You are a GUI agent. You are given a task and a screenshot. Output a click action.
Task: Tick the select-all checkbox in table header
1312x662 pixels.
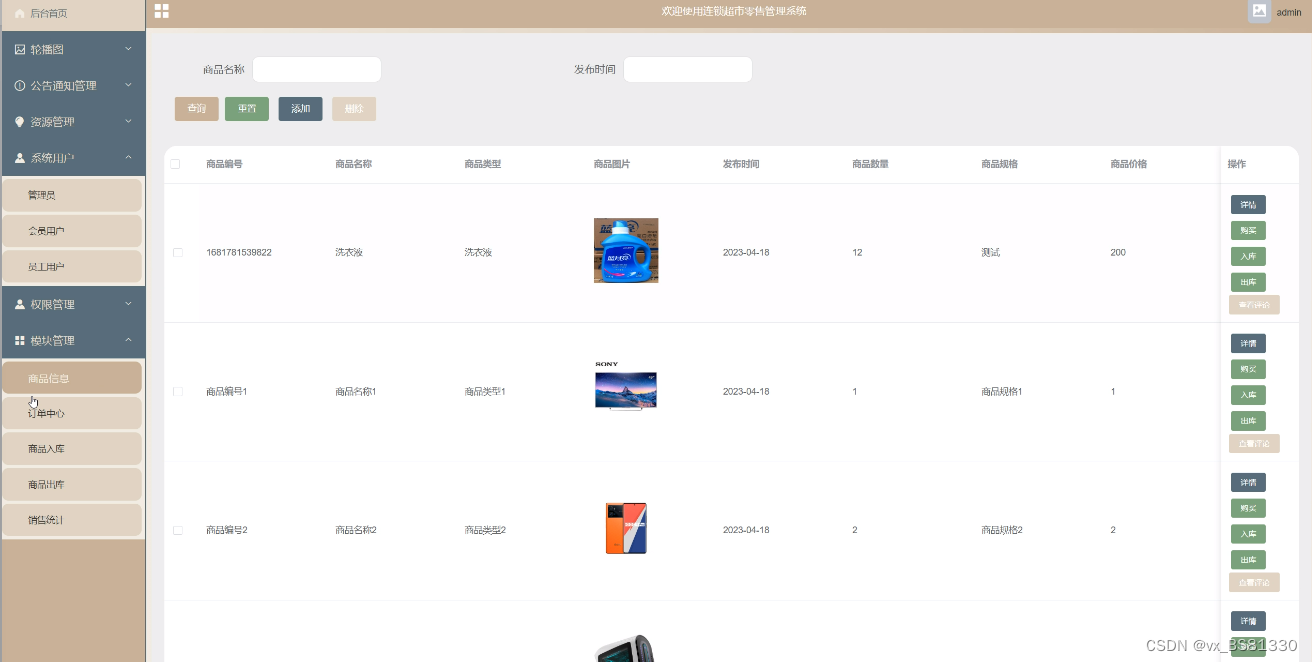176,164
